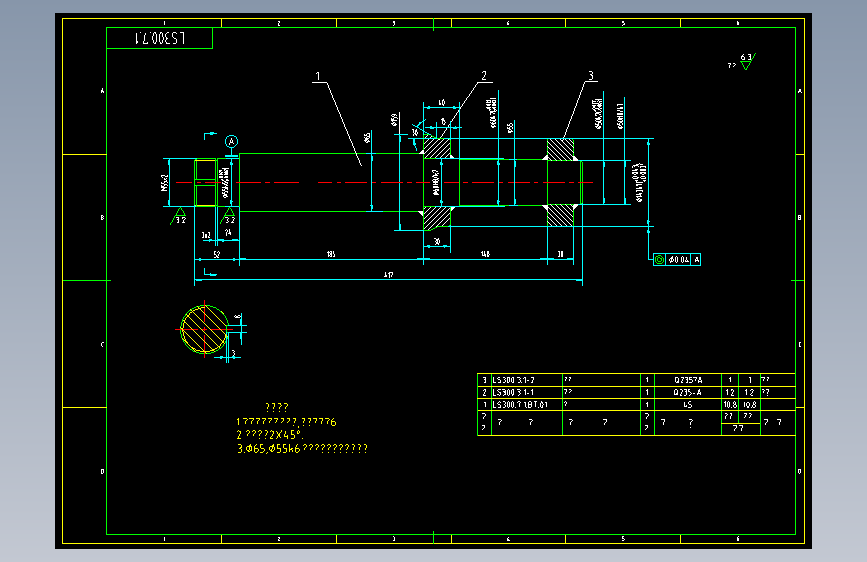Click technical note line 2 with 2X45°

click(x=270, y=435)
